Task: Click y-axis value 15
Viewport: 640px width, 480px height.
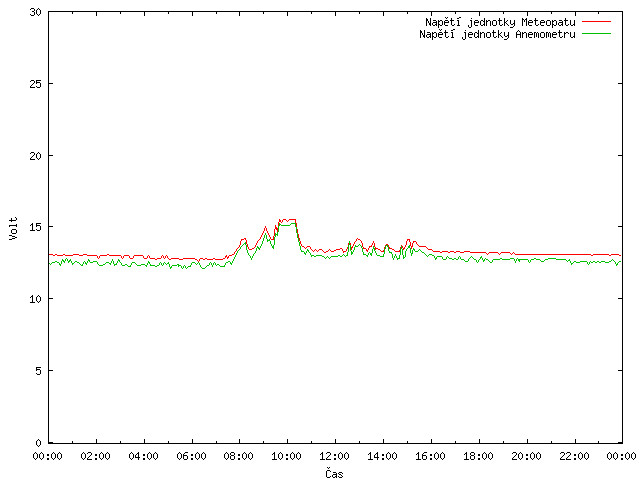Action: 36,227
